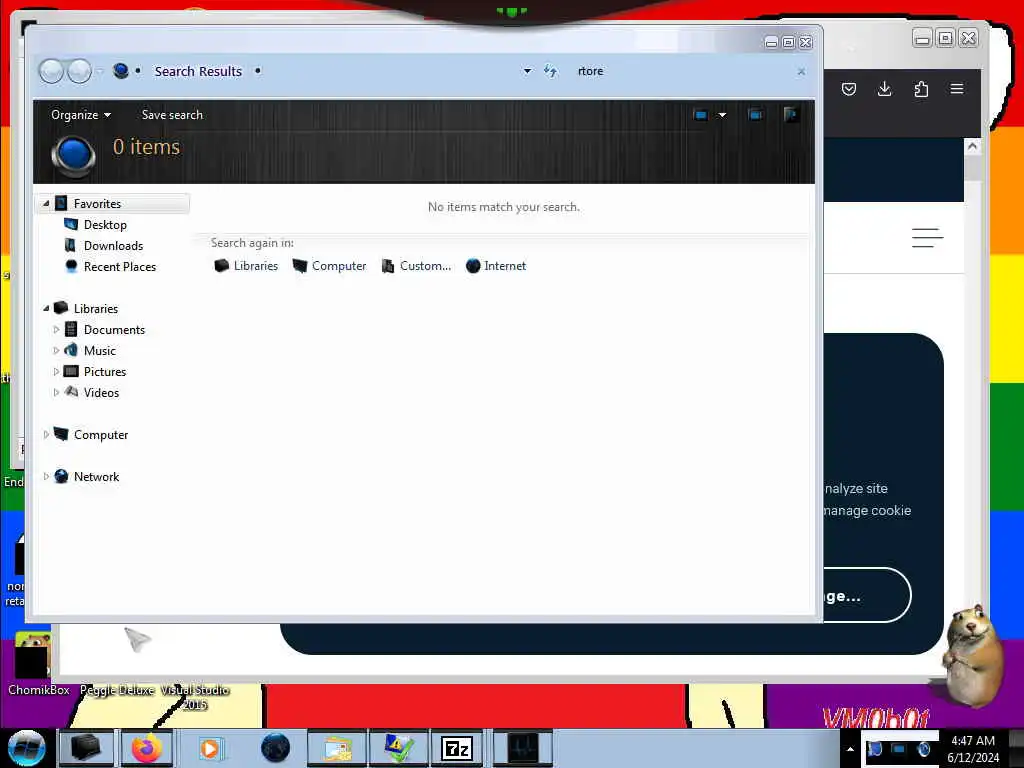The height and width of the screenshot is (768, 1024).
Task: Expand the Documents library
Action: point(56,330)
